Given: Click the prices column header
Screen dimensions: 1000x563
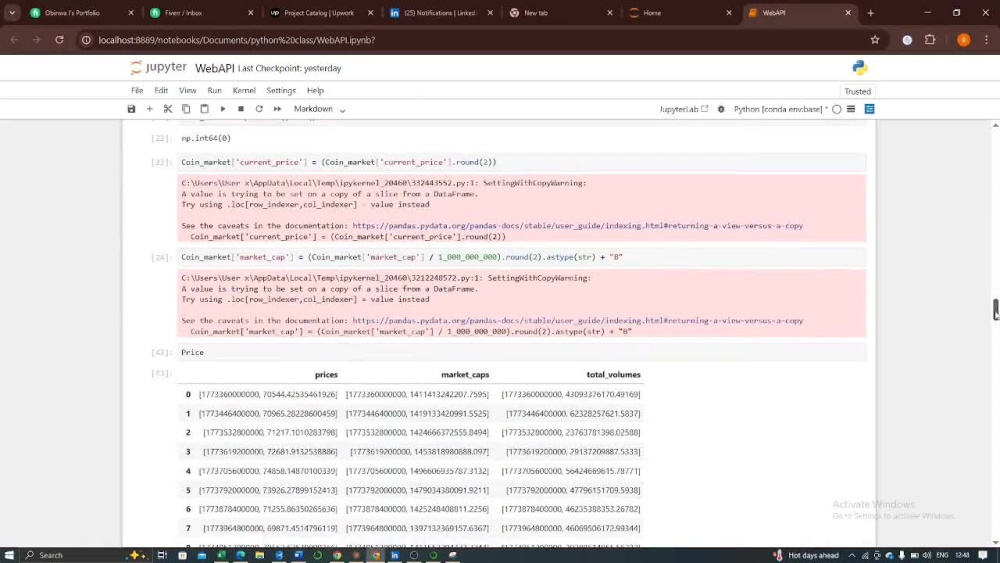Looking at the screenshot, I should 326,375.
